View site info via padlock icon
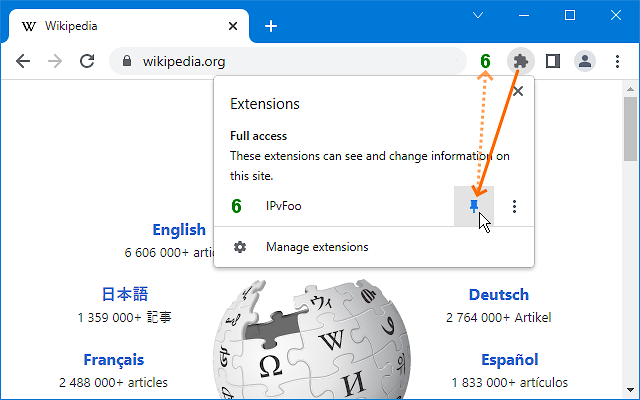The image size is (640, 400). click(127, 61)
